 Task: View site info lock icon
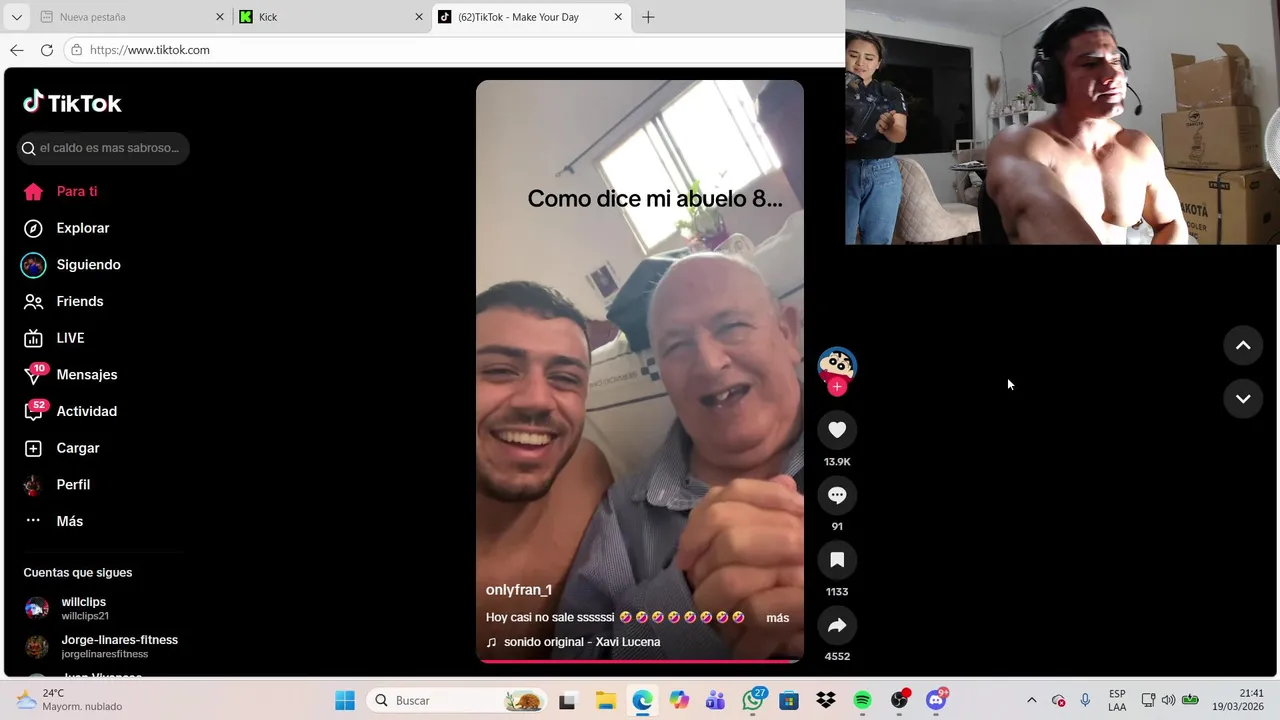tap(76, 50)
